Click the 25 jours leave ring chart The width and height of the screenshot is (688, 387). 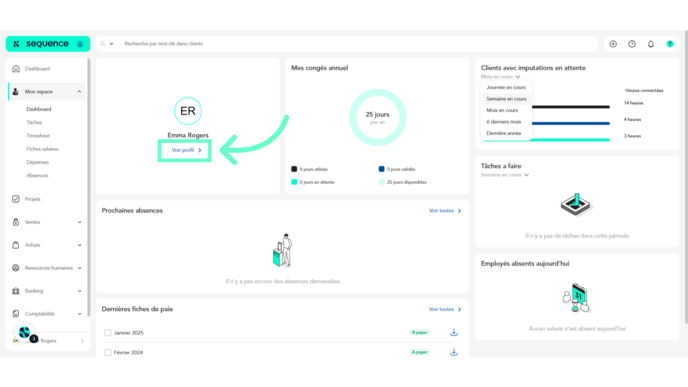(377, 118)
